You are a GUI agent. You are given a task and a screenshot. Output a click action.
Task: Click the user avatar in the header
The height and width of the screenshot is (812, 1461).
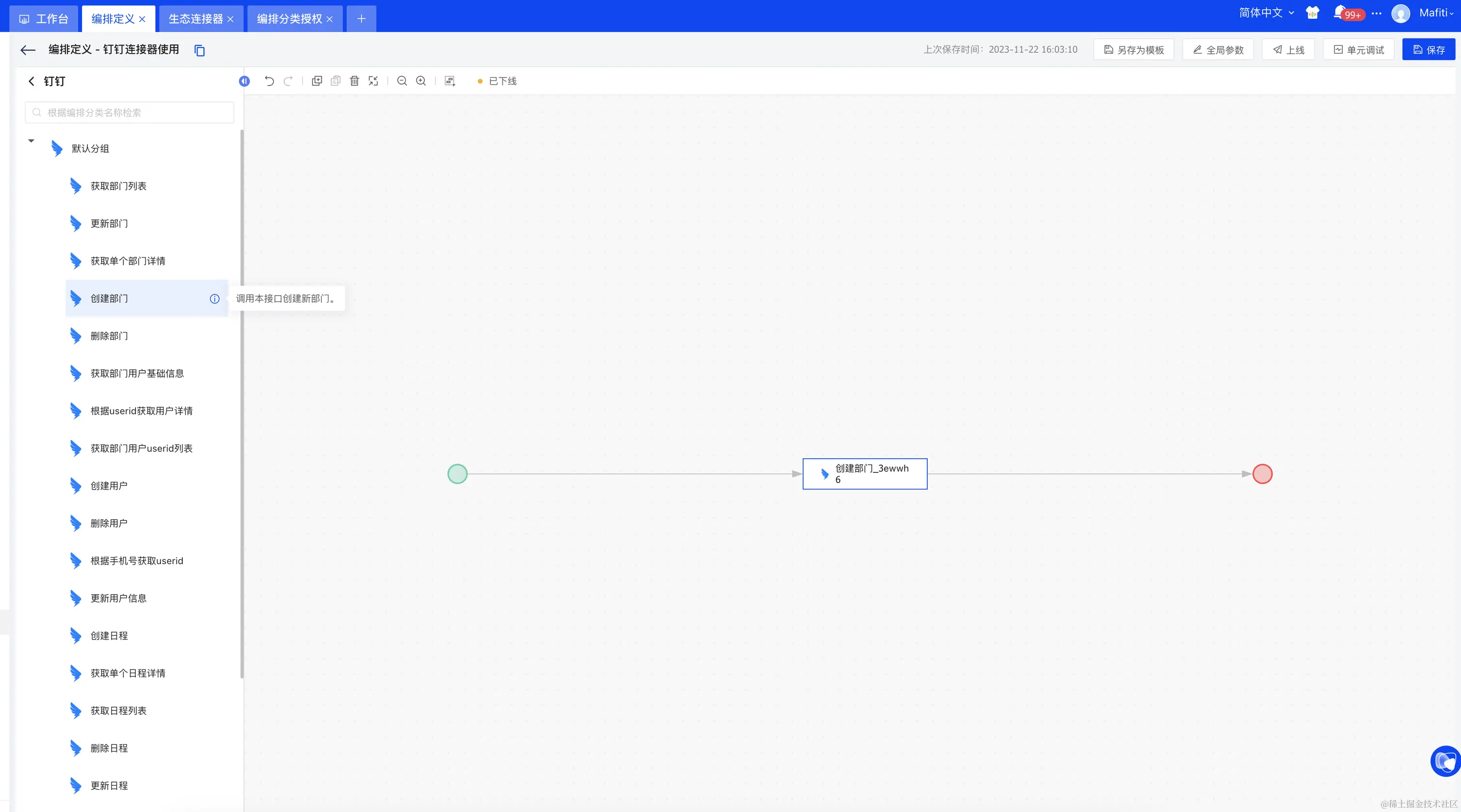(1400, 14)
